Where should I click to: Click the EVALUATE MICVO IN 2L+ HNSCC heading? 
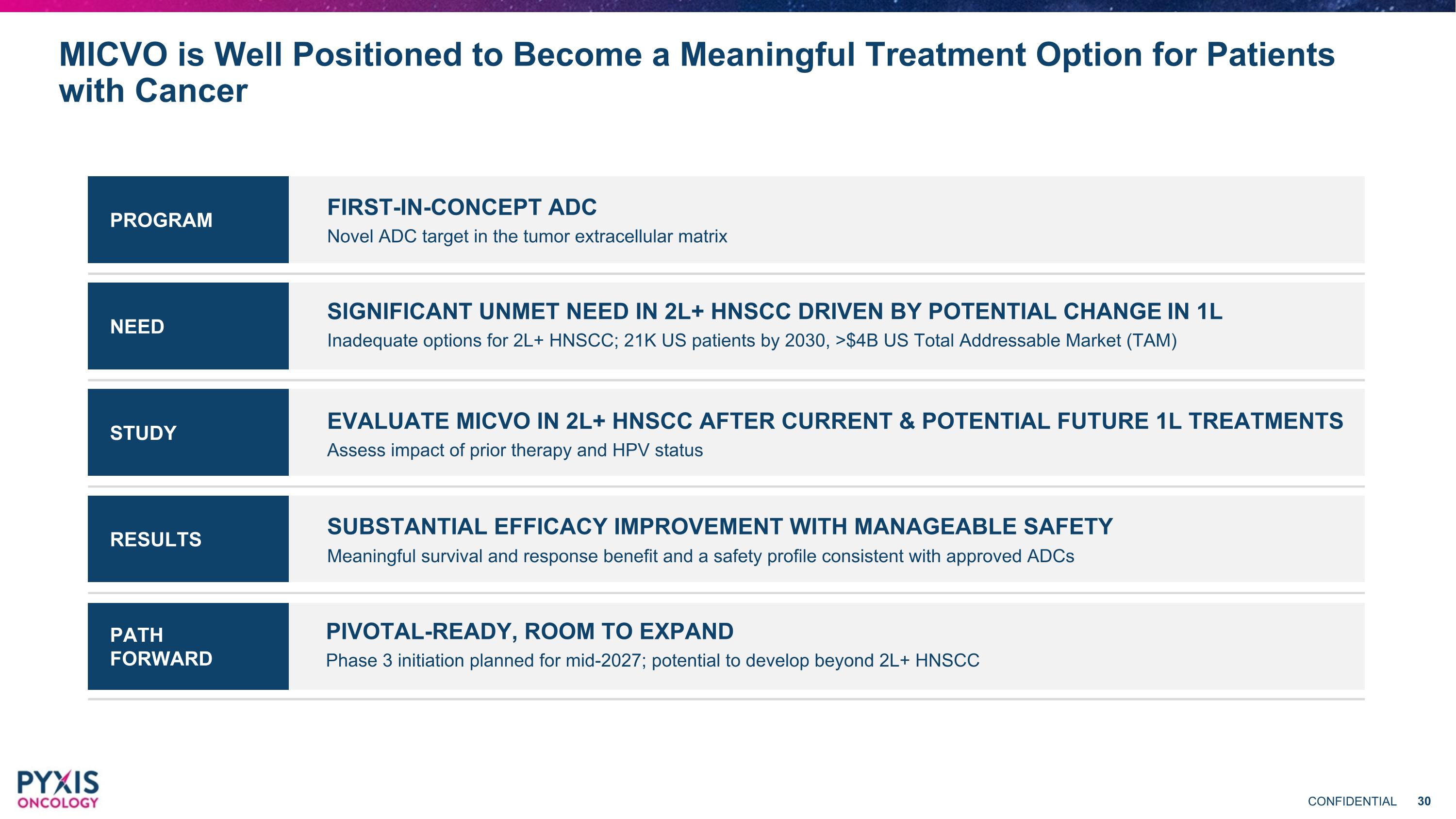click(x=835, y=421)
